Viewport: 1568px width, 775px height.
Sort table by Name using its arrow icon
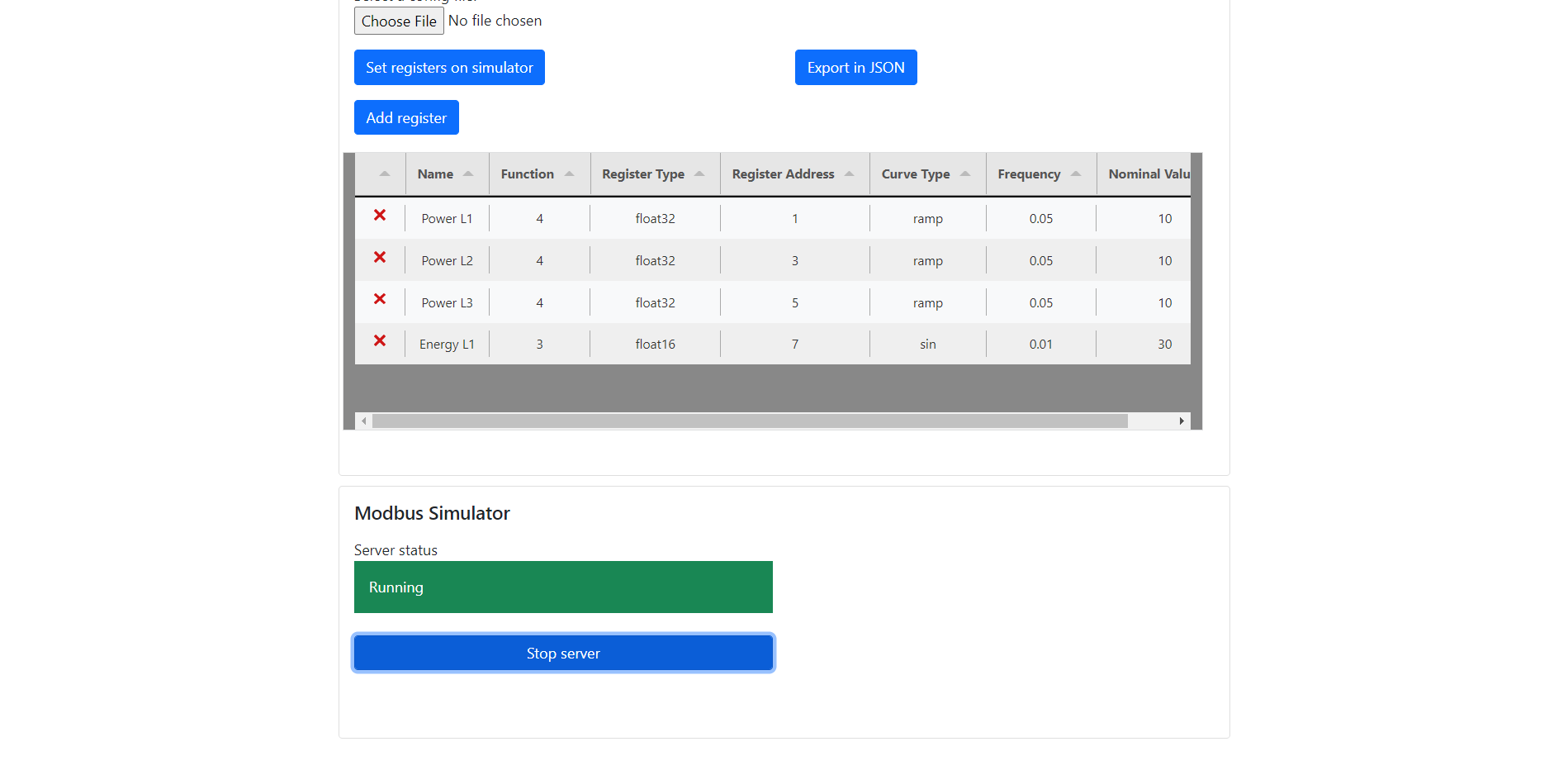[469, 174]
